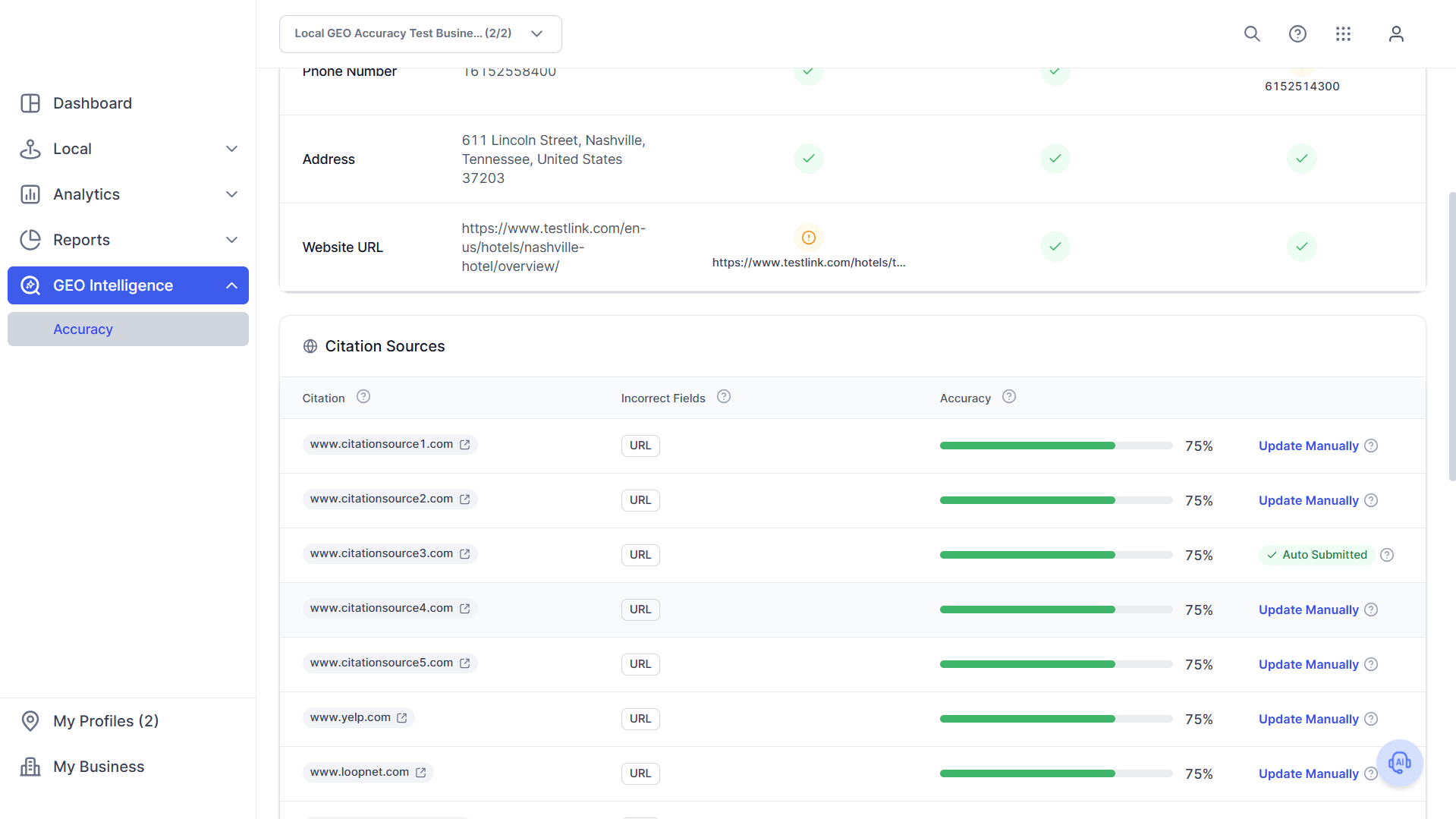Click the Website URL warning icon
Image resolution: width=1456 pixels, height=819 pixels.
(x=809, y=238)
